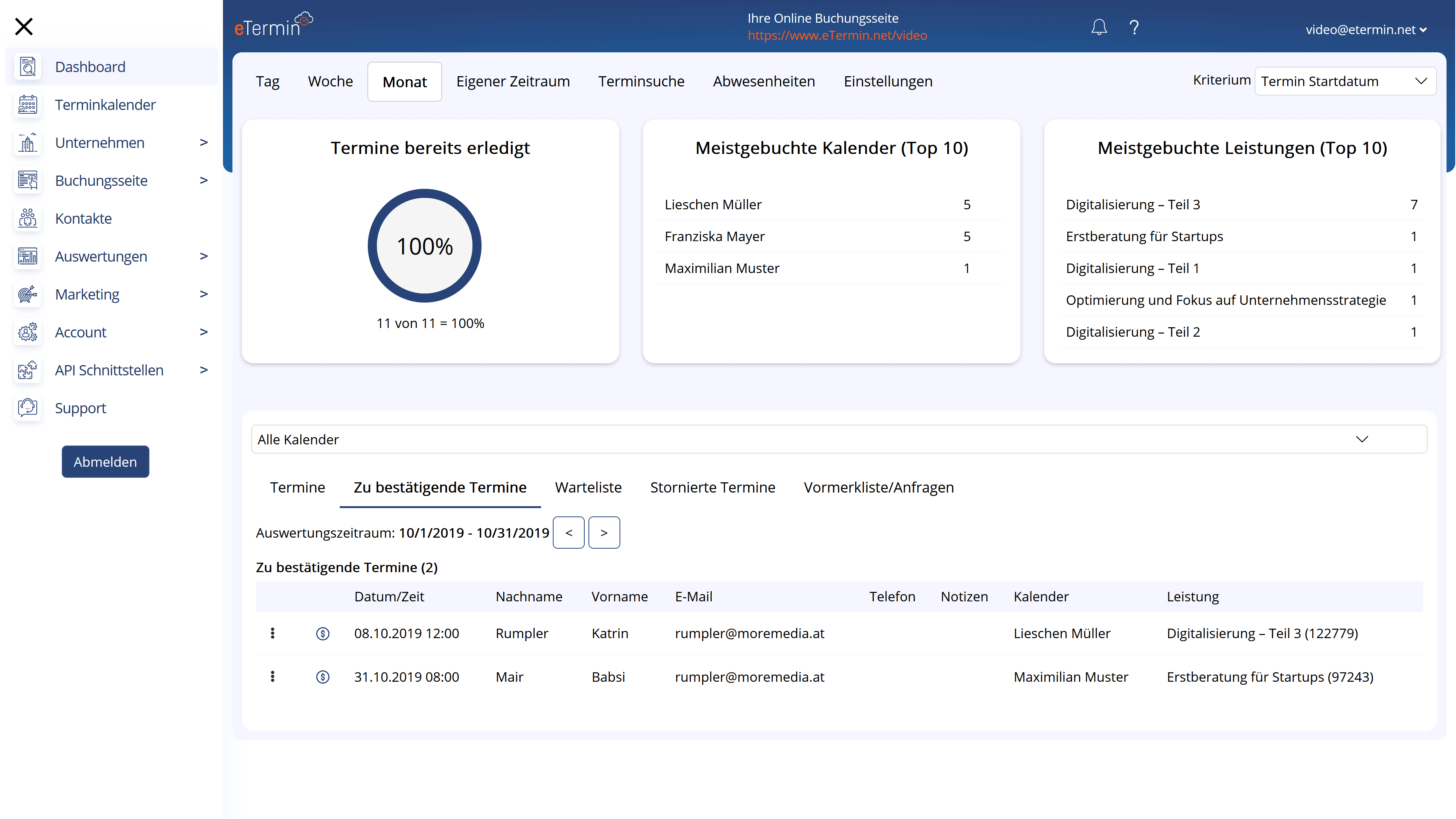The image size is (1456, 819).
Task: Expand the Account submenu arrow
Action: tap(204, 332)
